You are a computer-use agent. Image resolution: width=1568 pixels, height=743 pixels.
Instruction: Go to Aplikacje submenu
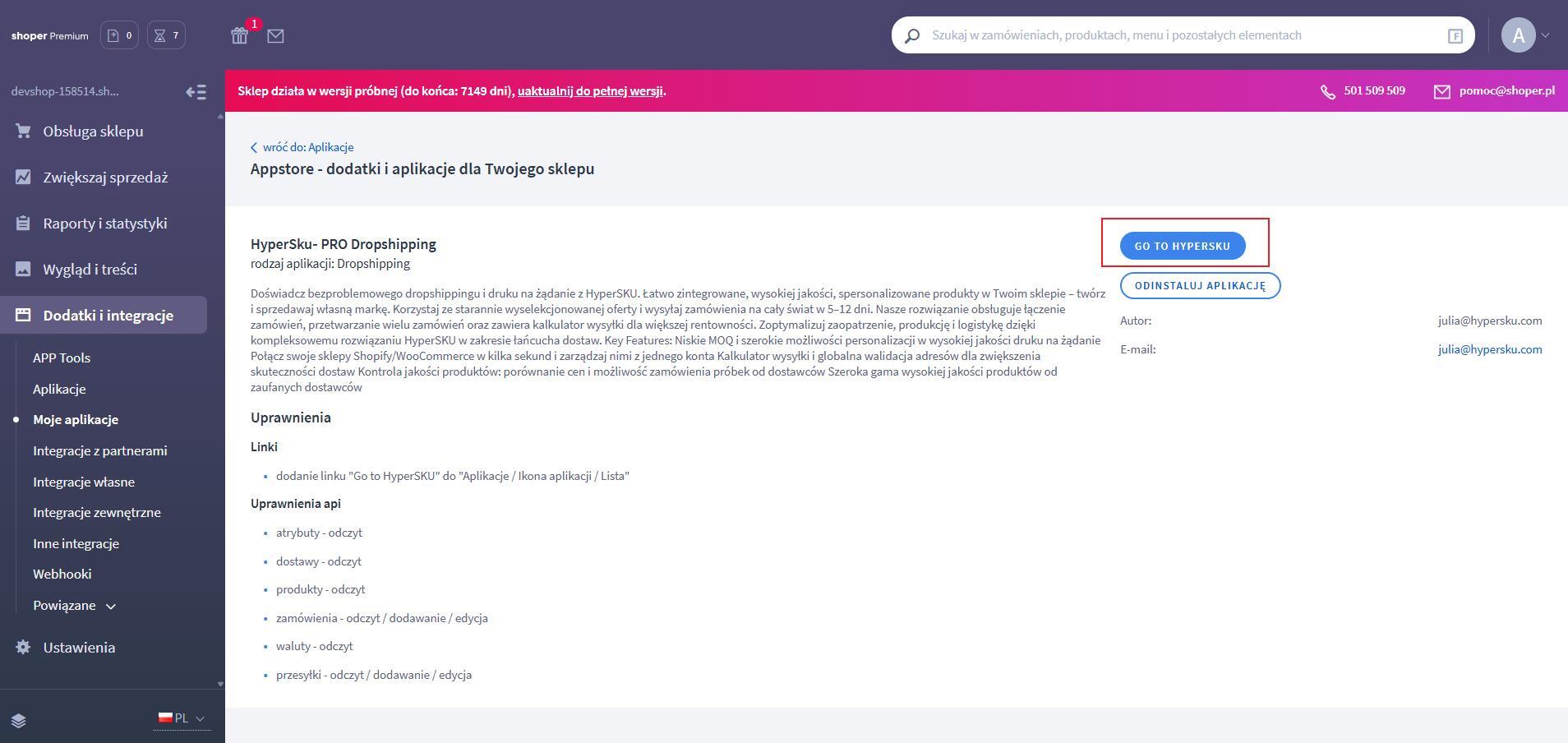[x=59, y=389]
